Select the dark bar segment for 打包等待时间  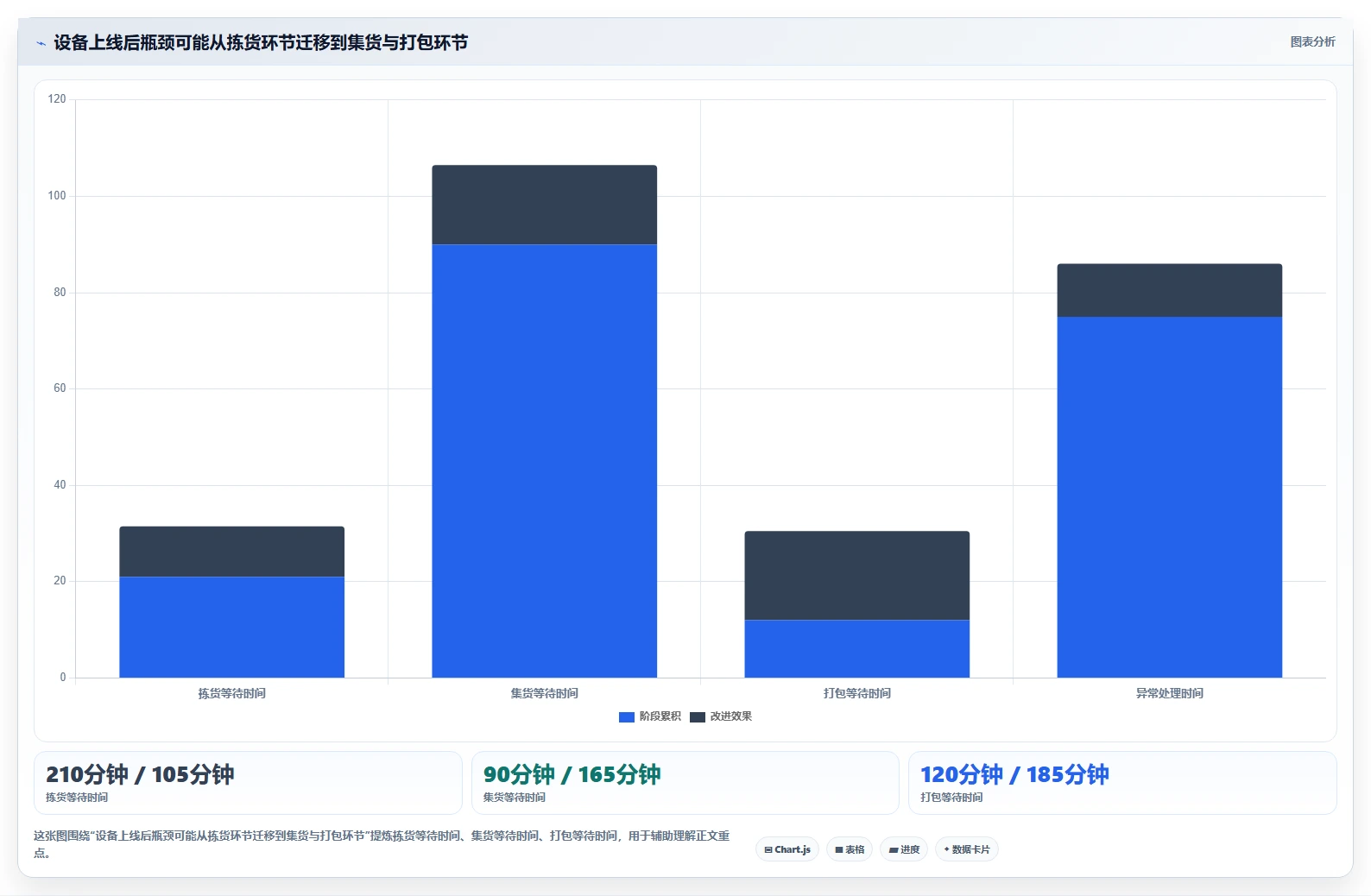[x=856, y=575]
